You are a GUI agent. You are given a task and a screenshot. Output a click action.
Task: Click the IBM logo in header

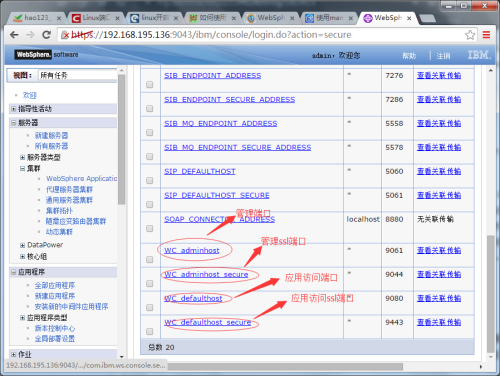[x=479, y=55]
